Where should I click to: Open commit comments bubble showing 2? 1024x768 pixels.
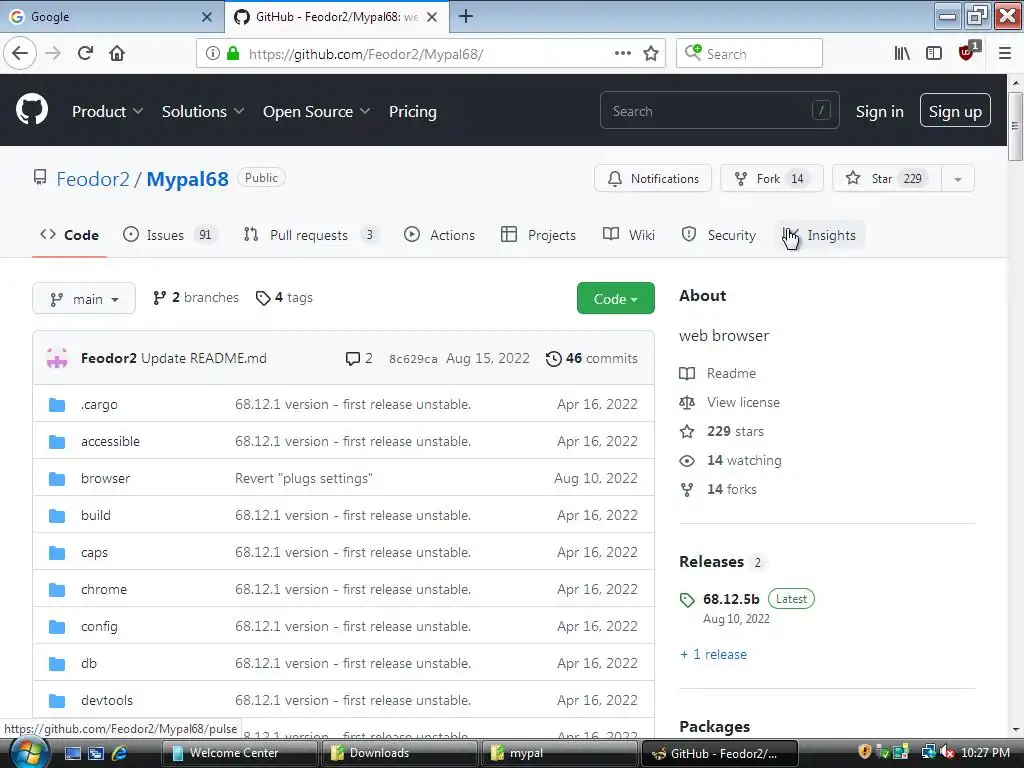(x=359, y=359)
